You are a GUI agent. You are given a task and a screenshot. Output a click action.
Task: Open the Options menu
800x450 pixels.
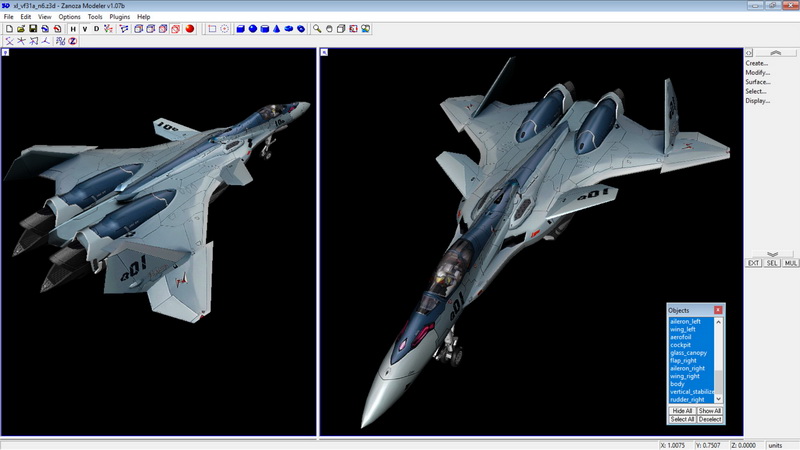click(69, 17)
